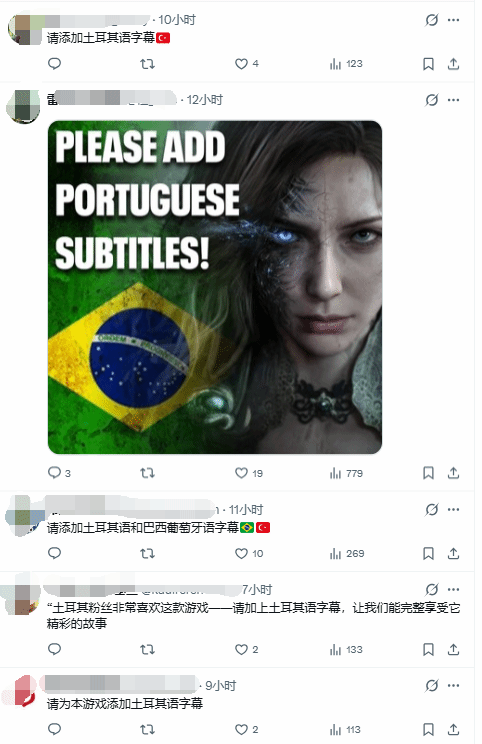
Task: Open the pixelated avatar of 9小时 poster
Action: click(x=21, y=690)
